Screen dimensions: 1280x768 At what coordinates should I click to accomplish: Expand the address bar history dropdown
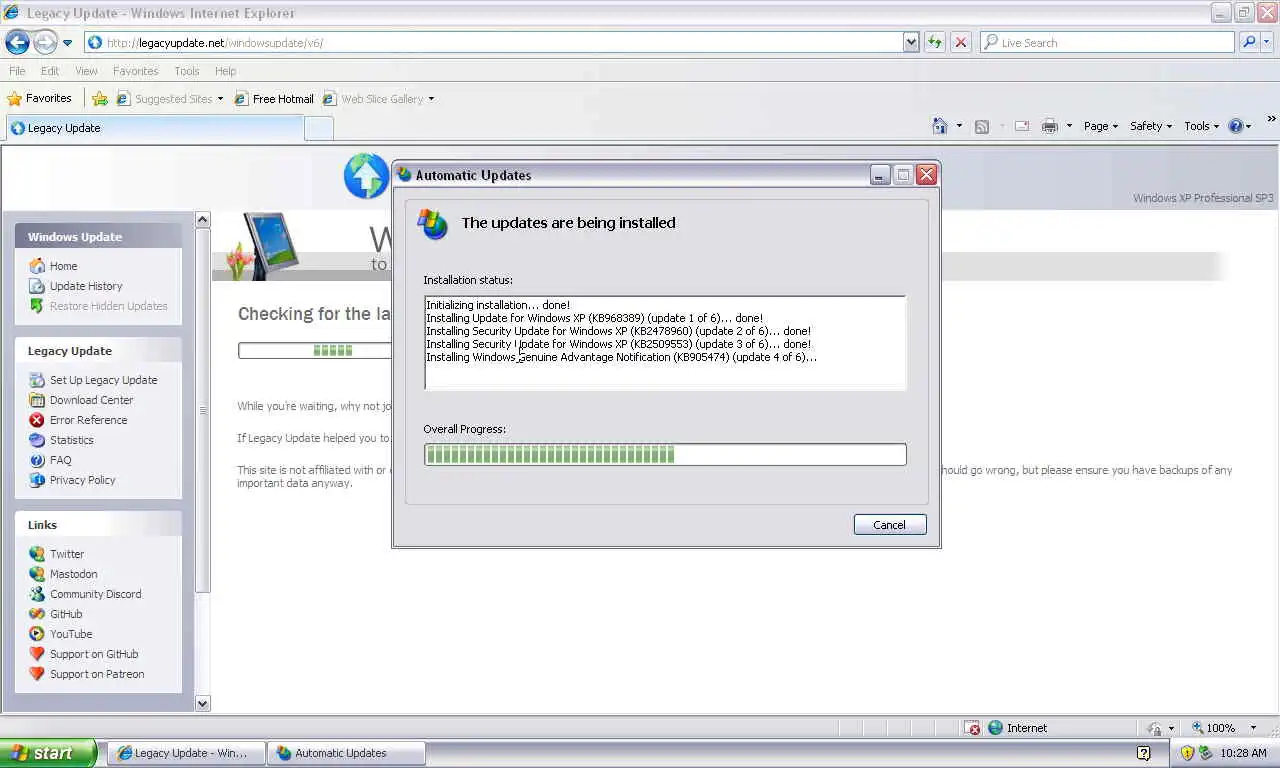(911, 42)
